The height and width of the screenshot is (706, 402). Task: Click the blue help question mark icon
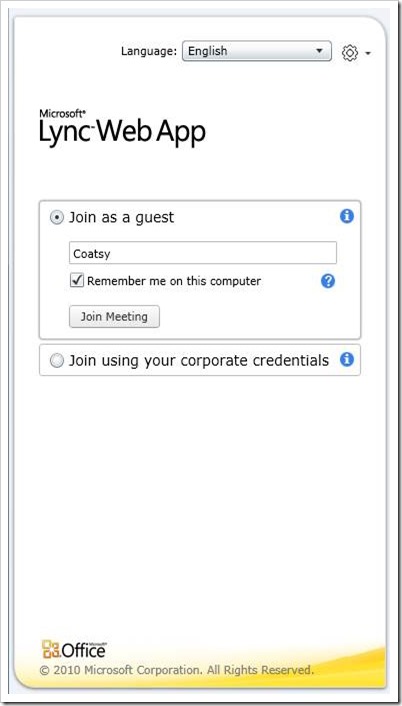[x=328, y=281]
